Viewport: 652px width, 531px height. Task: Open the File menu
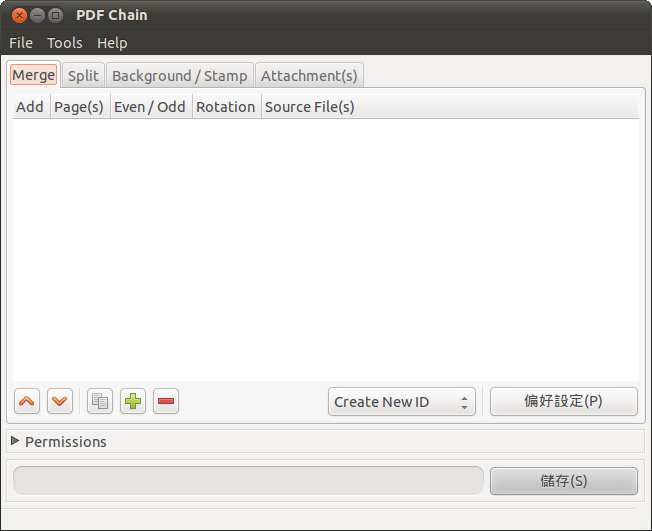21,43
